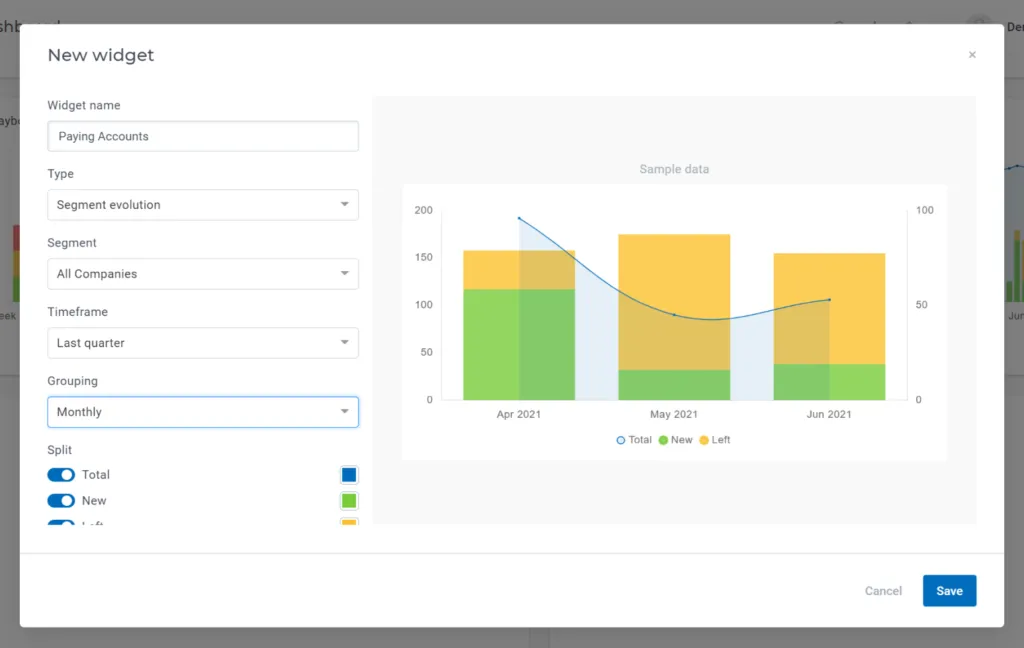
Task: Expand the Timeframe dropdown showing Last quarter
Action: pos(203,343)
